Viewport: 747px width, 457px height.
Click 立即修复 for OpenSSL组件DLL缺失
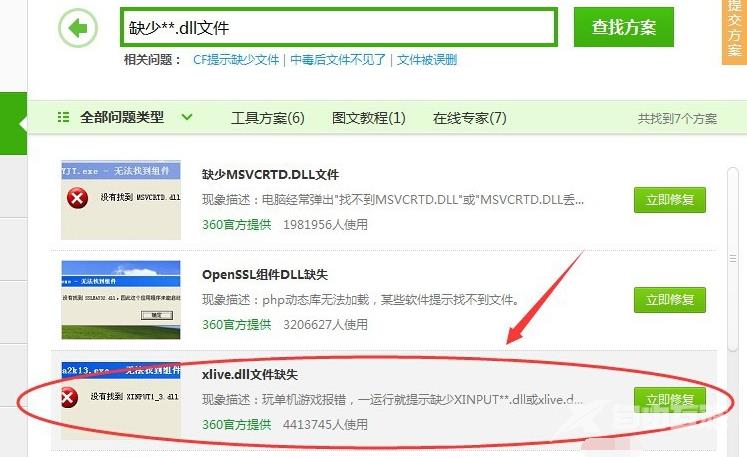(670, 300)
